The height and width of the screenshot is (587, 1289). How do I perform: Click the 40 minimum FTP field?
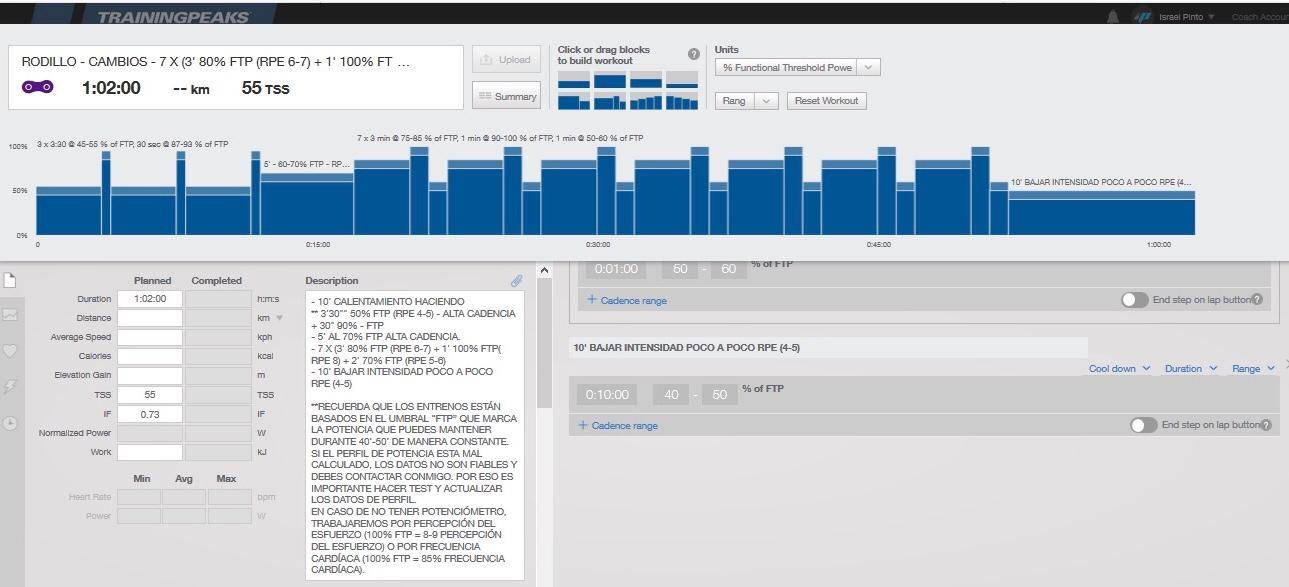pos(671,395)
